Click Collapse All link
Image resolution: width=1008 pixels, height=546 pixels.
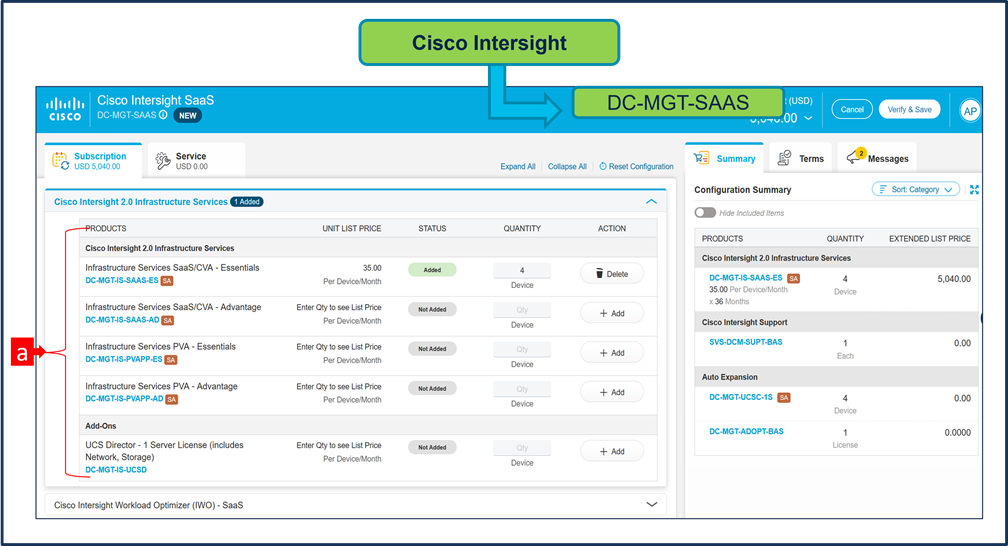pos(567,167)
